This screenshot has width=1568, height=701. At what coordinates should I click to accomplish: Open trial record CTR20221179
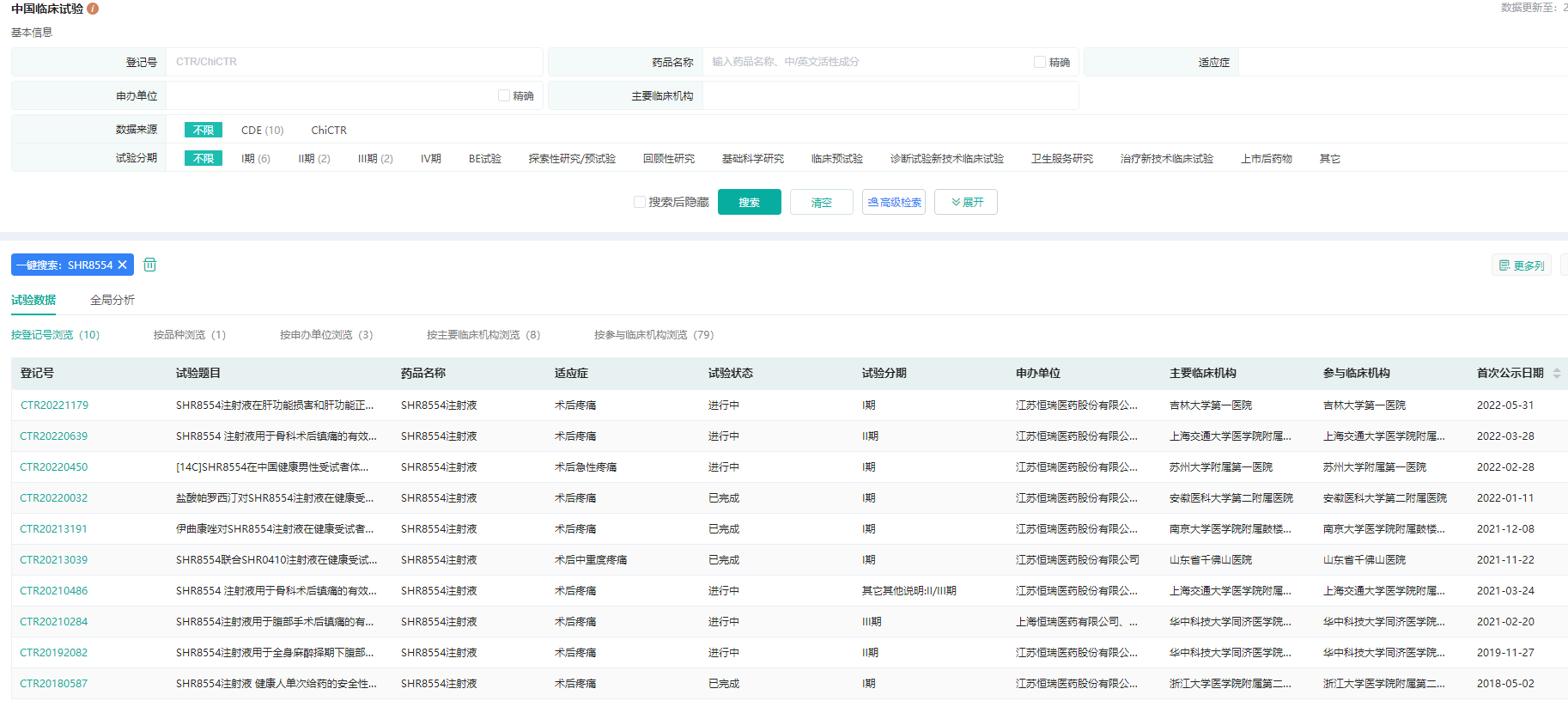tap(54, 405)
